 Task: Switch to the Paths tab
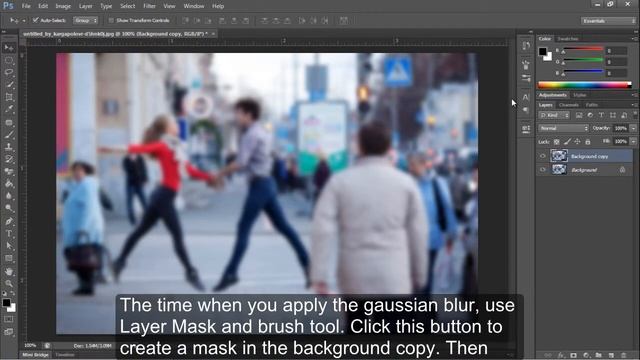click(591, 105)
